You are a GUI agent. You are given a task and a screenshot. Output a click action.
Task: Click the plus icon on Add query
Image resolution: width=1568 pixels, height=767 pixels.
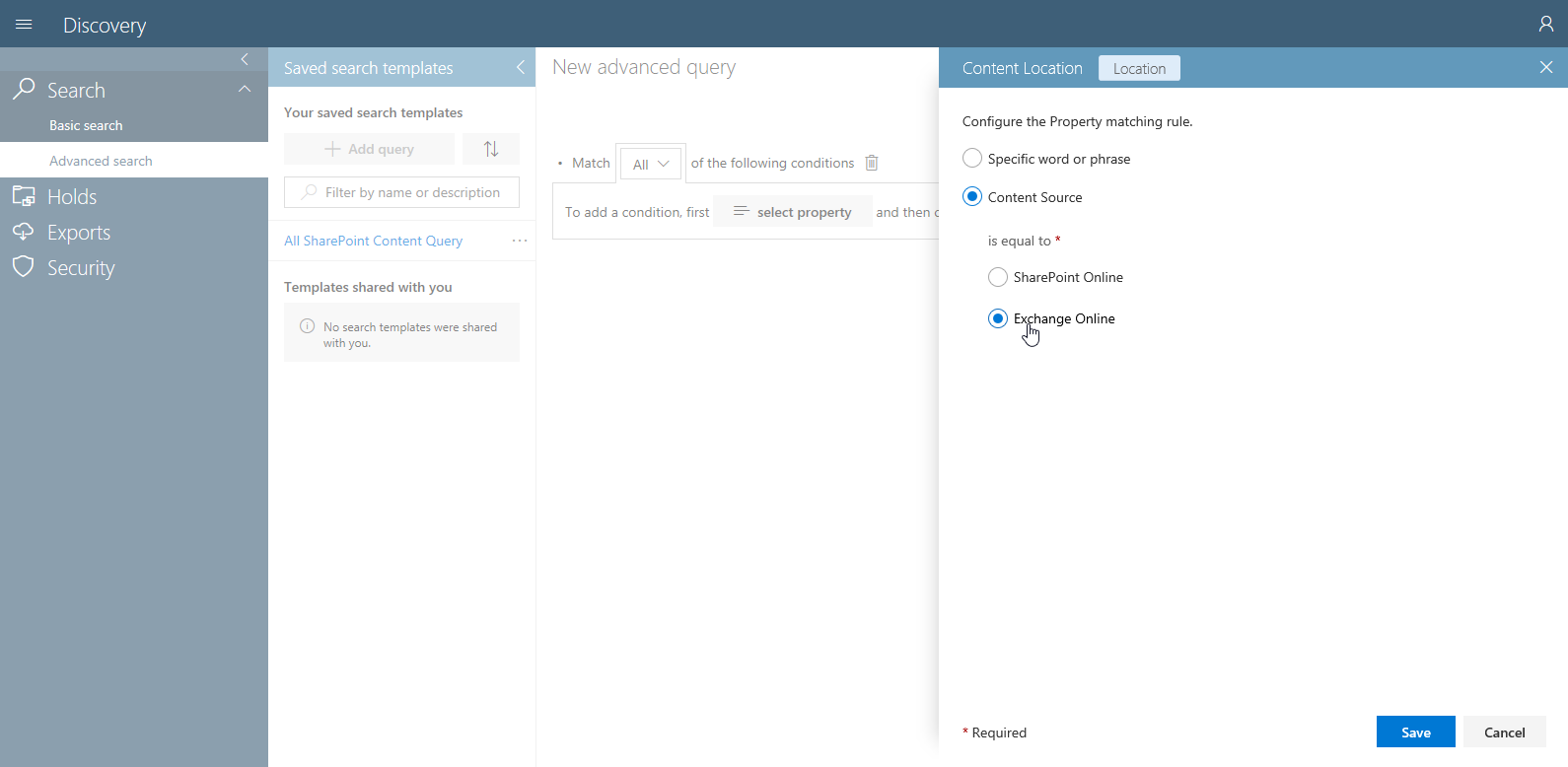pos(332,149)
